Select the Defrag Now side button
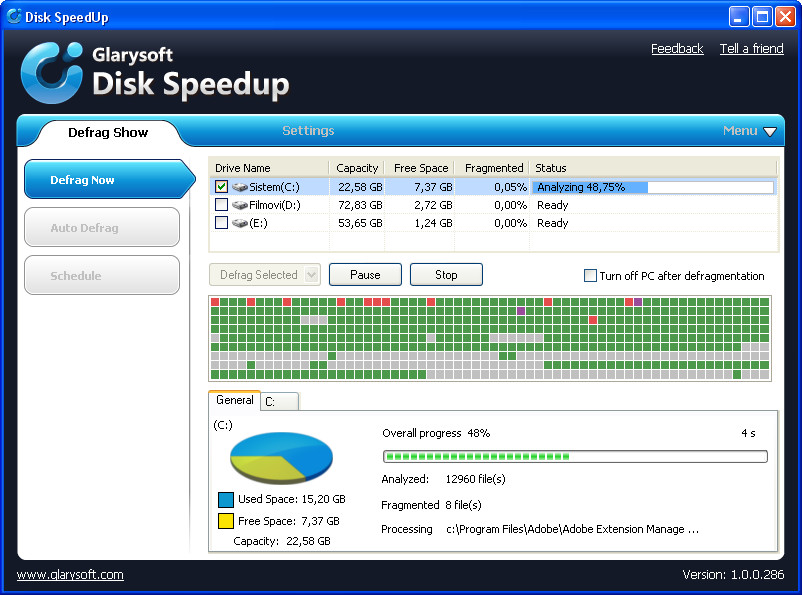 pyautogui.click(x=109, y=180)
